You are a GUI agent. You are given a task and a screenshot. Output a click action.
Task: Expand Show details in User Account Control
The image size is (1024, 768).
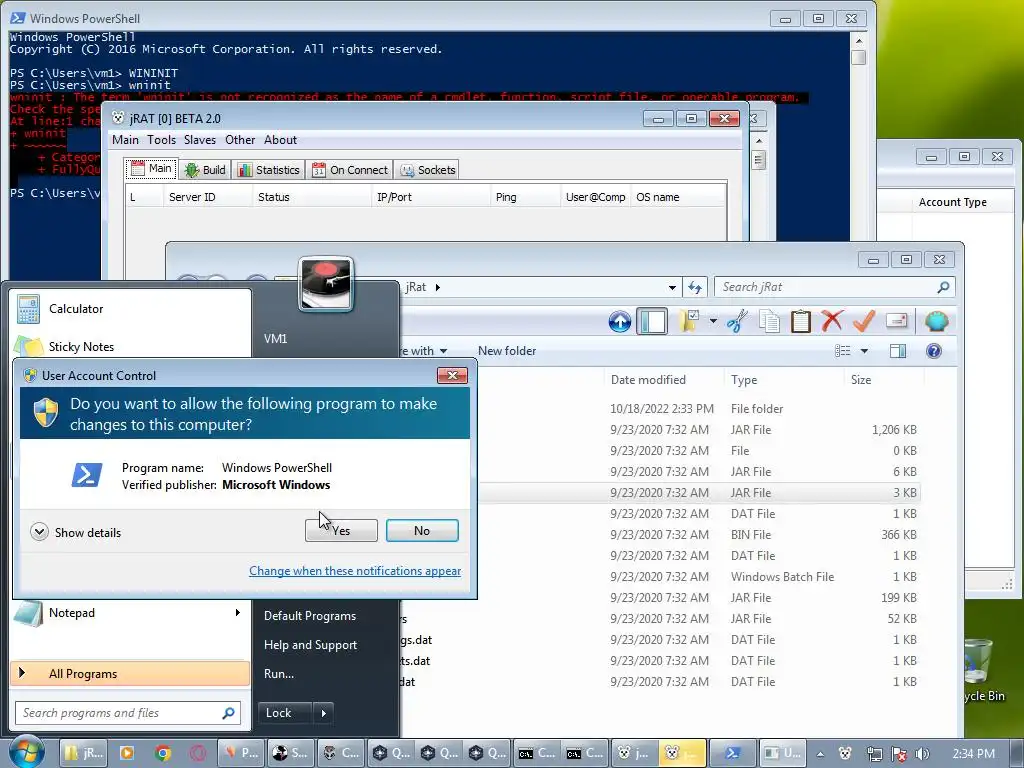[76, 532]
